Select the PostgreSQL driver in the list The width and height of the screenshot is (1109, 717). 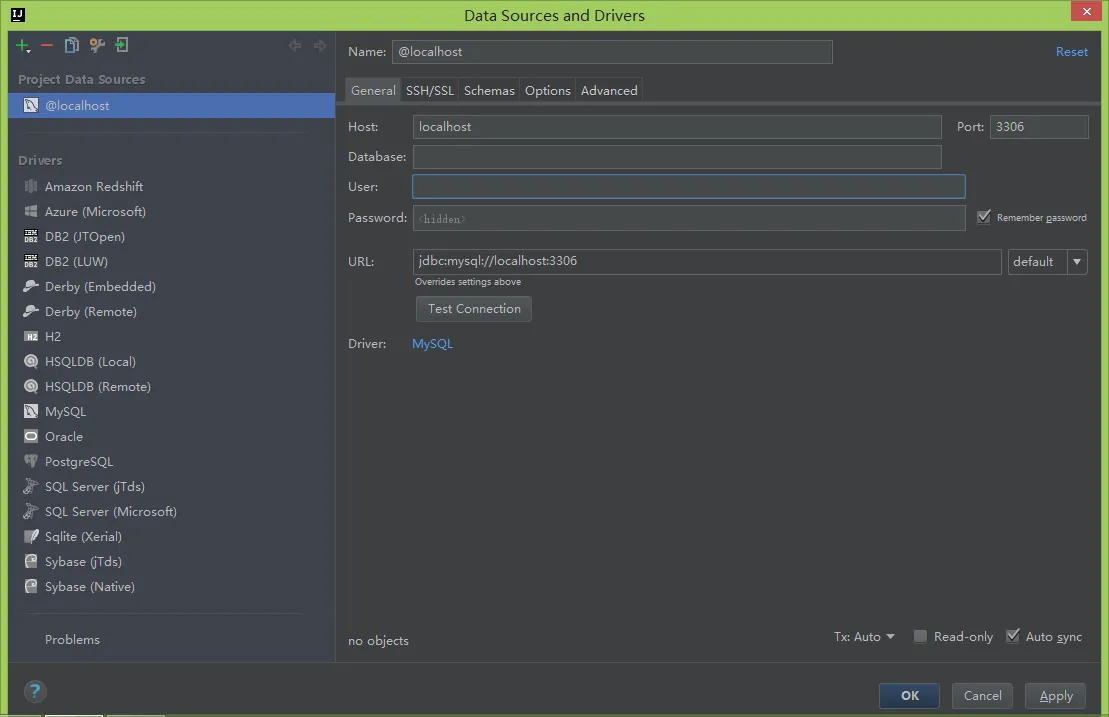click(x=78, y=462)
